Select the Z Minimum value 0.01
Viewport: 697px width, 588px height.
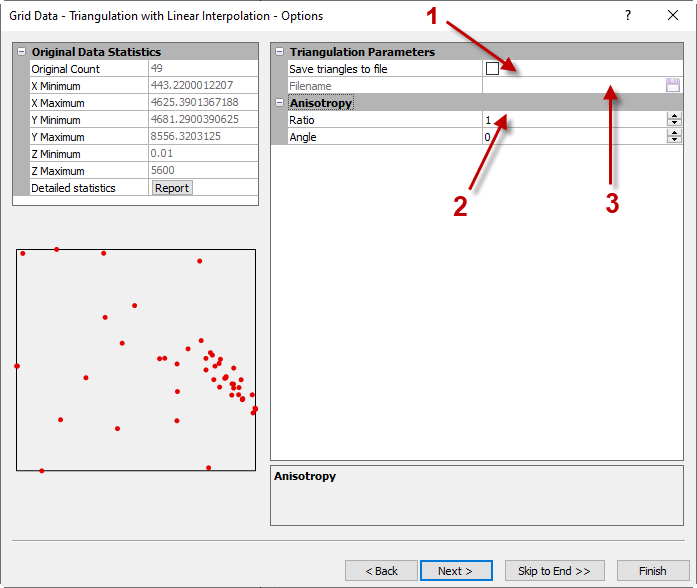coord(161,153)
